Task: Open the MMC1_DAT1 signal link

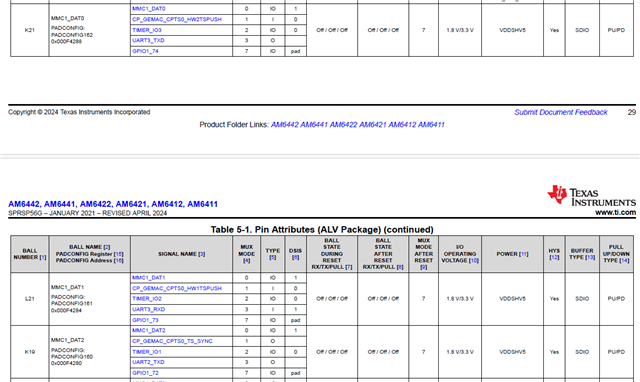Action: click(149, 278)
